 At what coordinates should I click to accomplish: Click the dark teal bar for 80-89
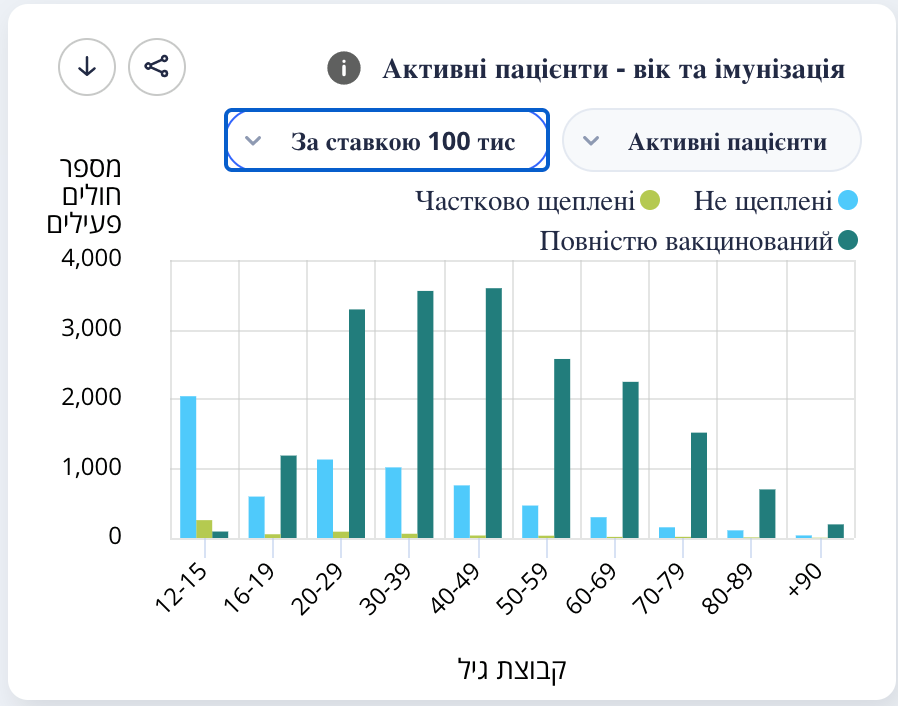[x=767, y=513]
